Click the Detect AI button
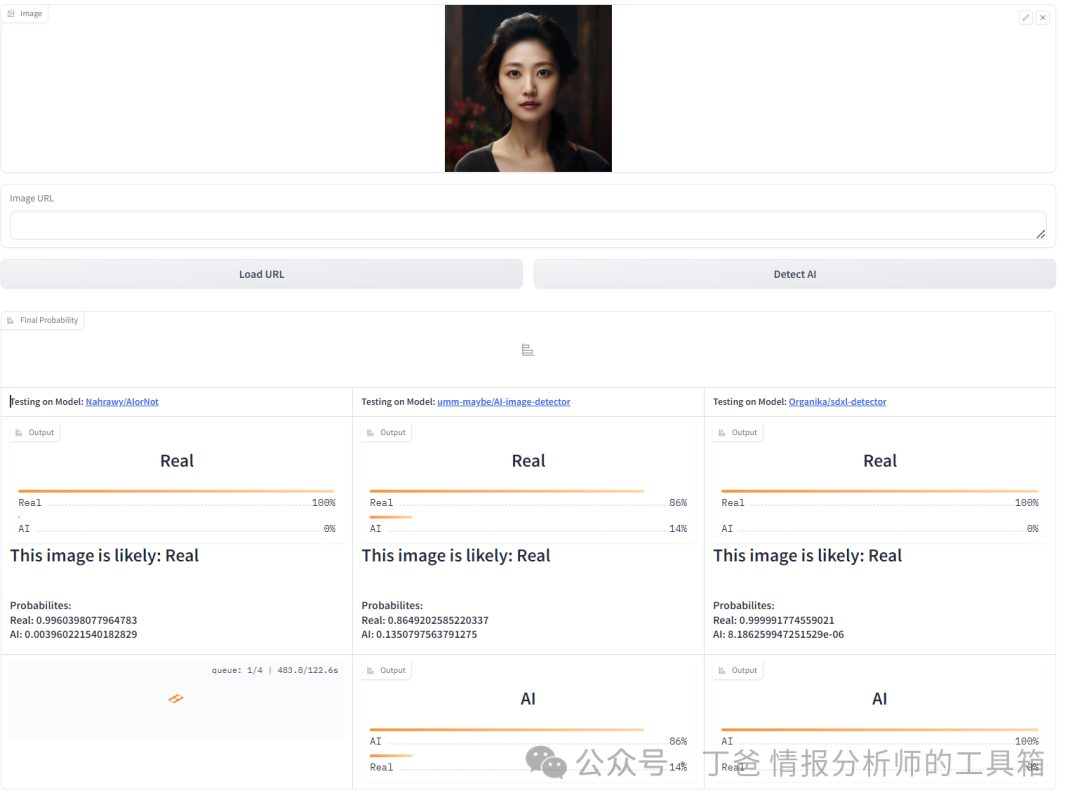The image size is (1080, 807). coord(794,273)
